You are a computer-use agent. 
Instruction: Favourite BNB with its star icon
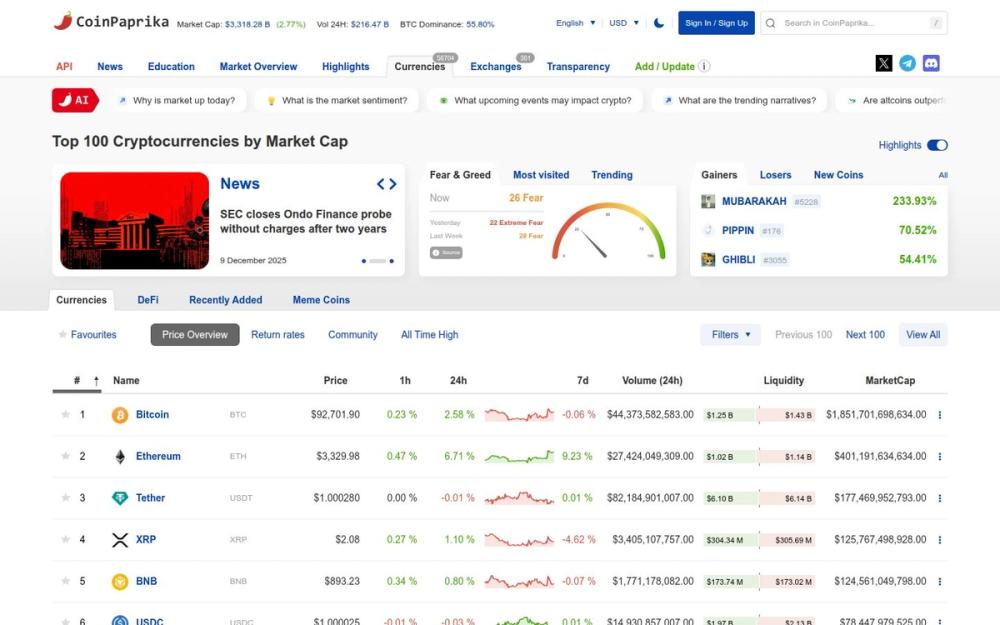click(x=65, y=581)
